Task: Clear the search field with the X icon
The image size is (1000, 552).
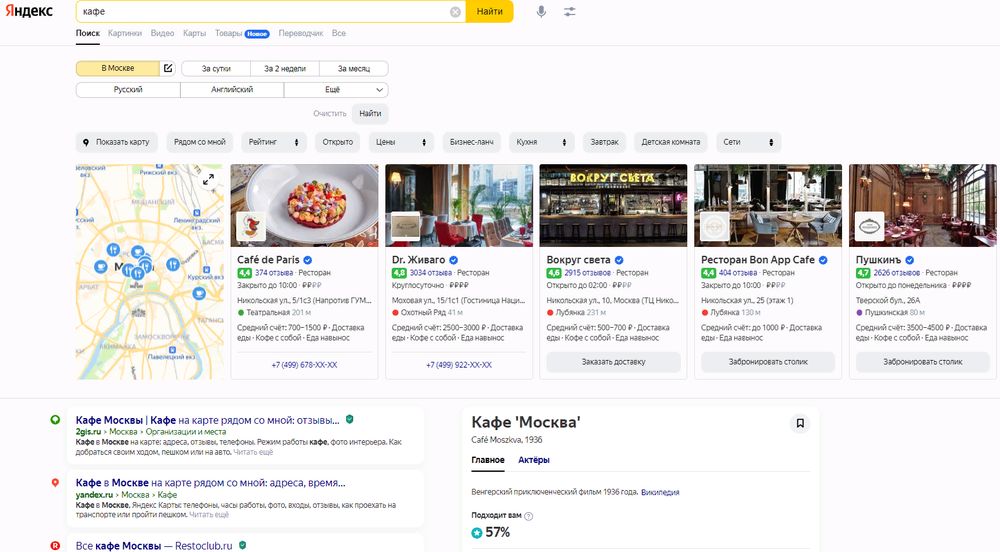Action: [455, 11]
